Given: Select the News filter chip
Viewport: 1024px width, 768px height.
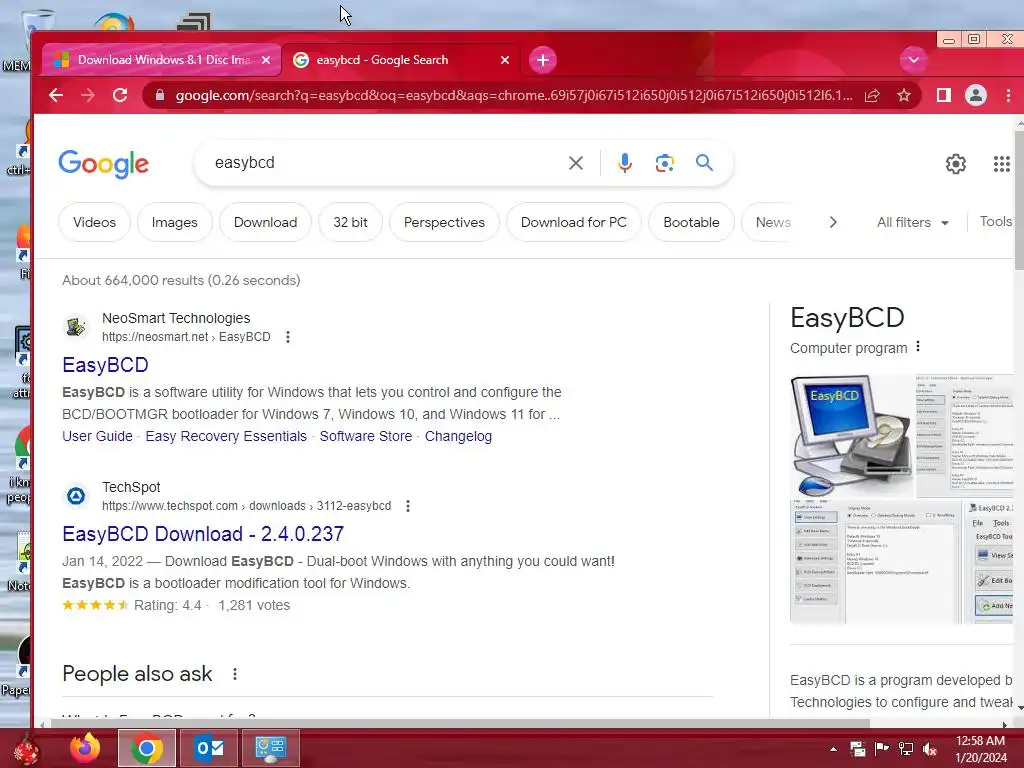Looking at the screenshot, I should point(773,223).
